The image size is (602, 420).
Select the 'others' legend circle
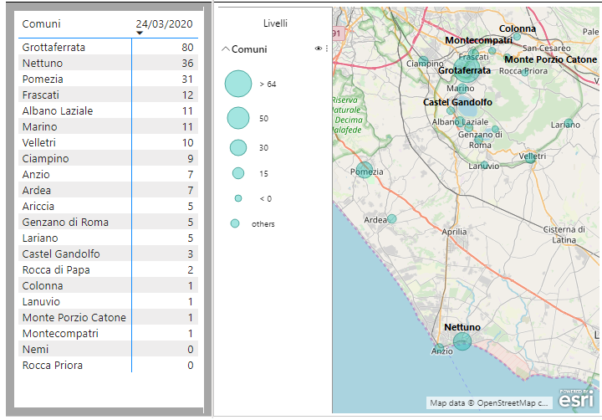(x=235, y=223)
